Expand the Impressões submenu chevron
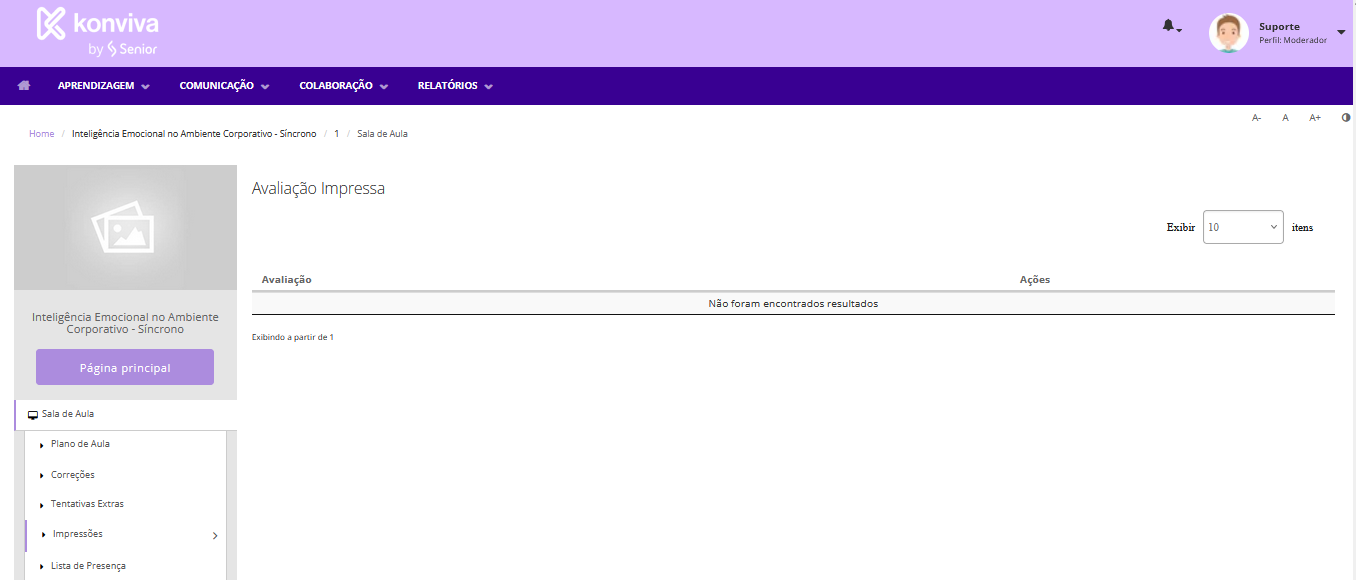 tap(215, 535)
